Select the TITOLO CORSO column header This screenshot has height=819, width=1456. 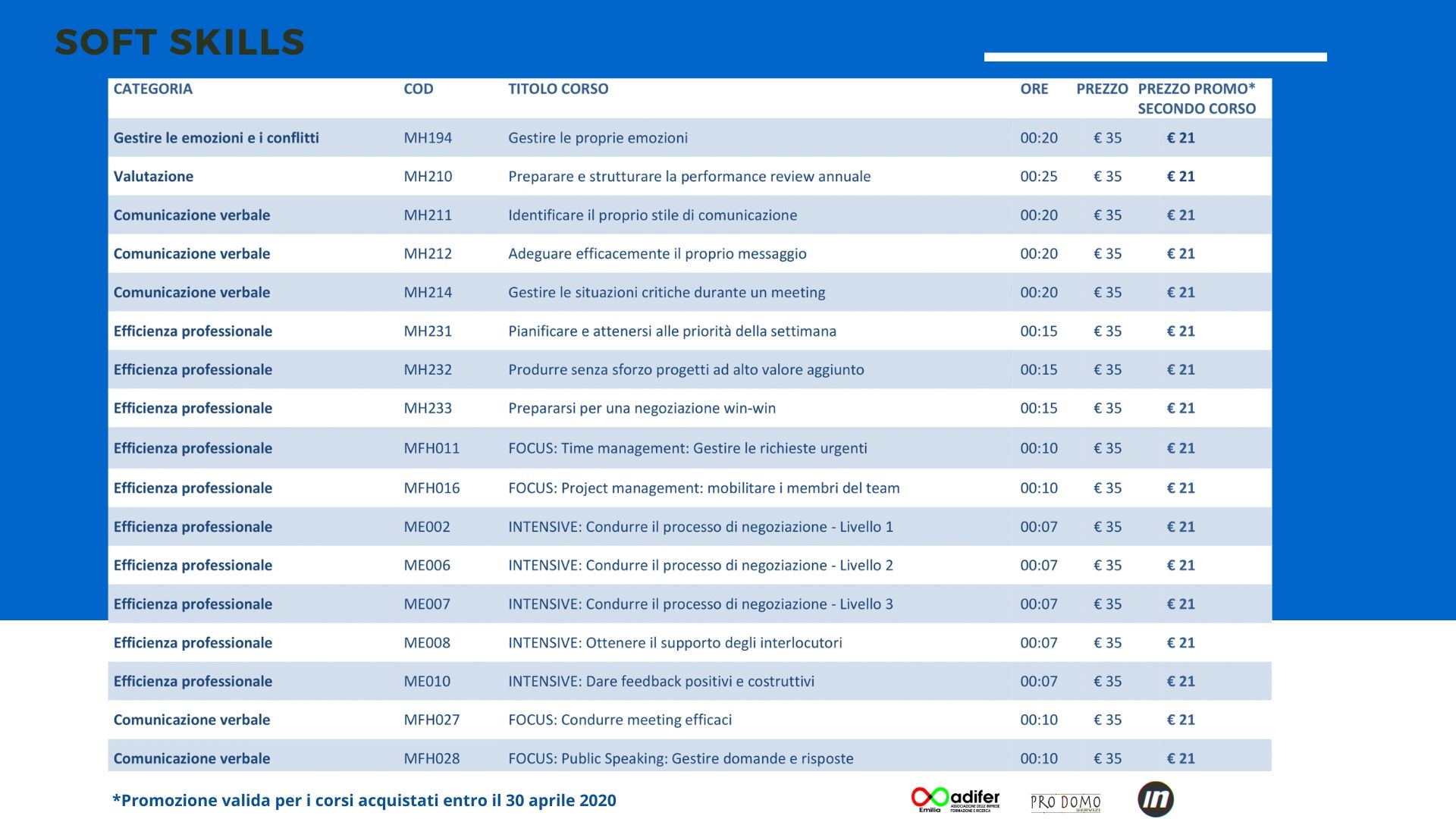pyautogui.click(x=558, y=89)
